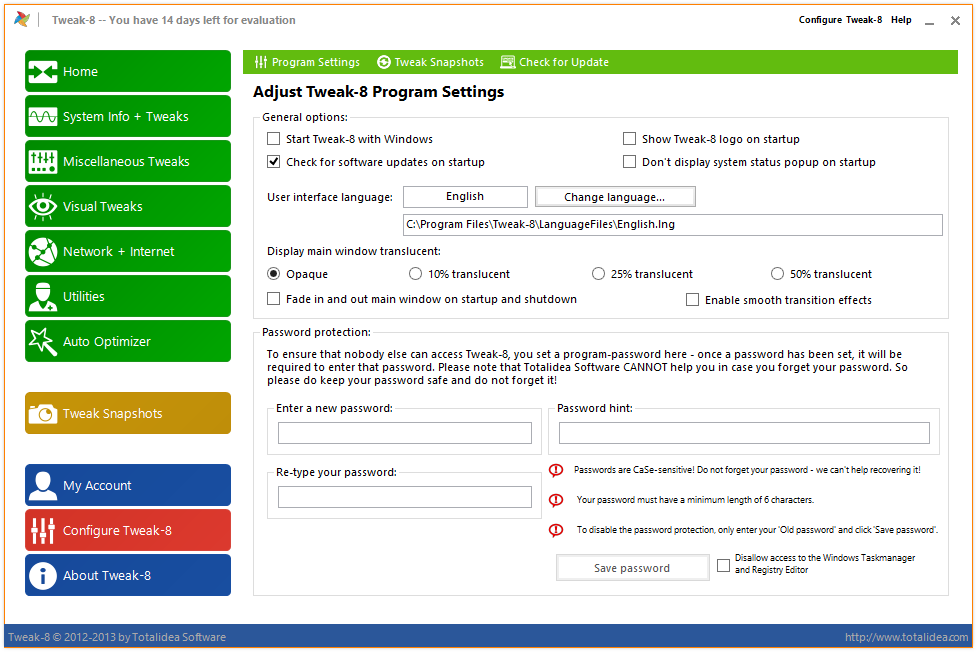Click the Enter a new password field
The image size is (977, 652).
404,433
